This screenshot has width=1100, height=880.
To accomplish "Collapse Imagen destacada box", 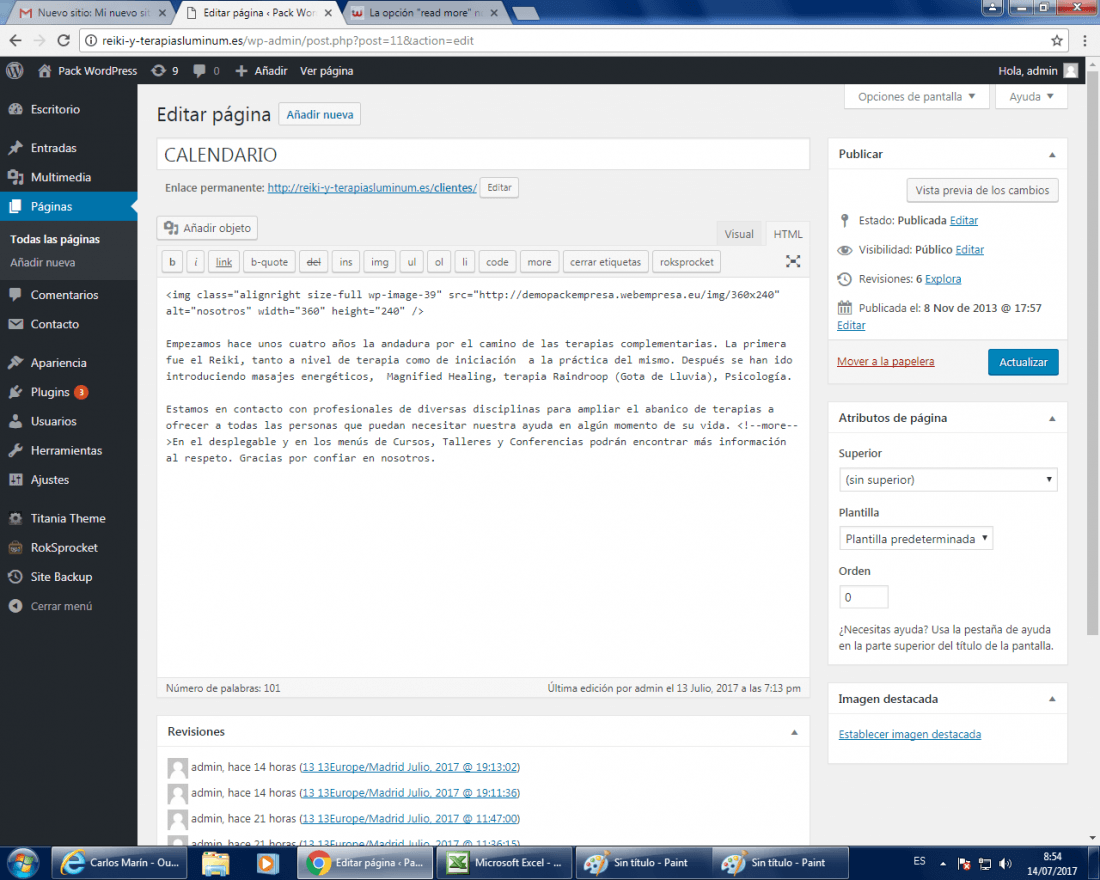I will (x=1052, y=699).
